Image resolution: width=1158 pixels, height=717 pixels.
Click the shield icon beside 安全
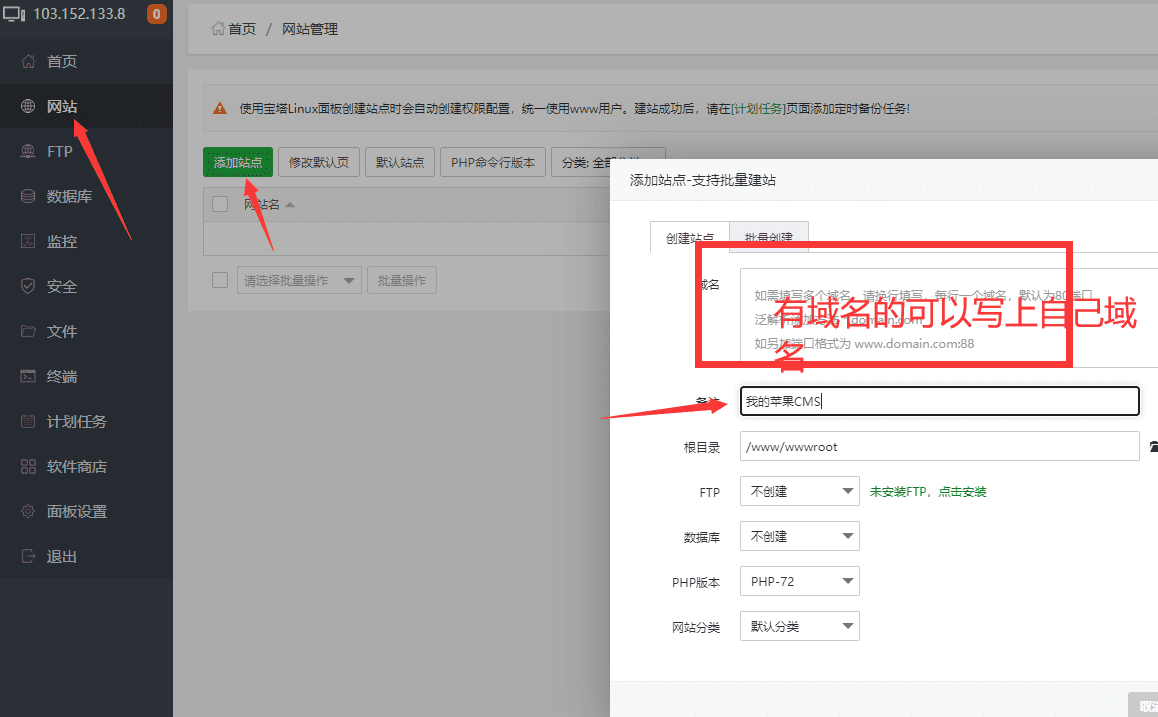[28, 287]
